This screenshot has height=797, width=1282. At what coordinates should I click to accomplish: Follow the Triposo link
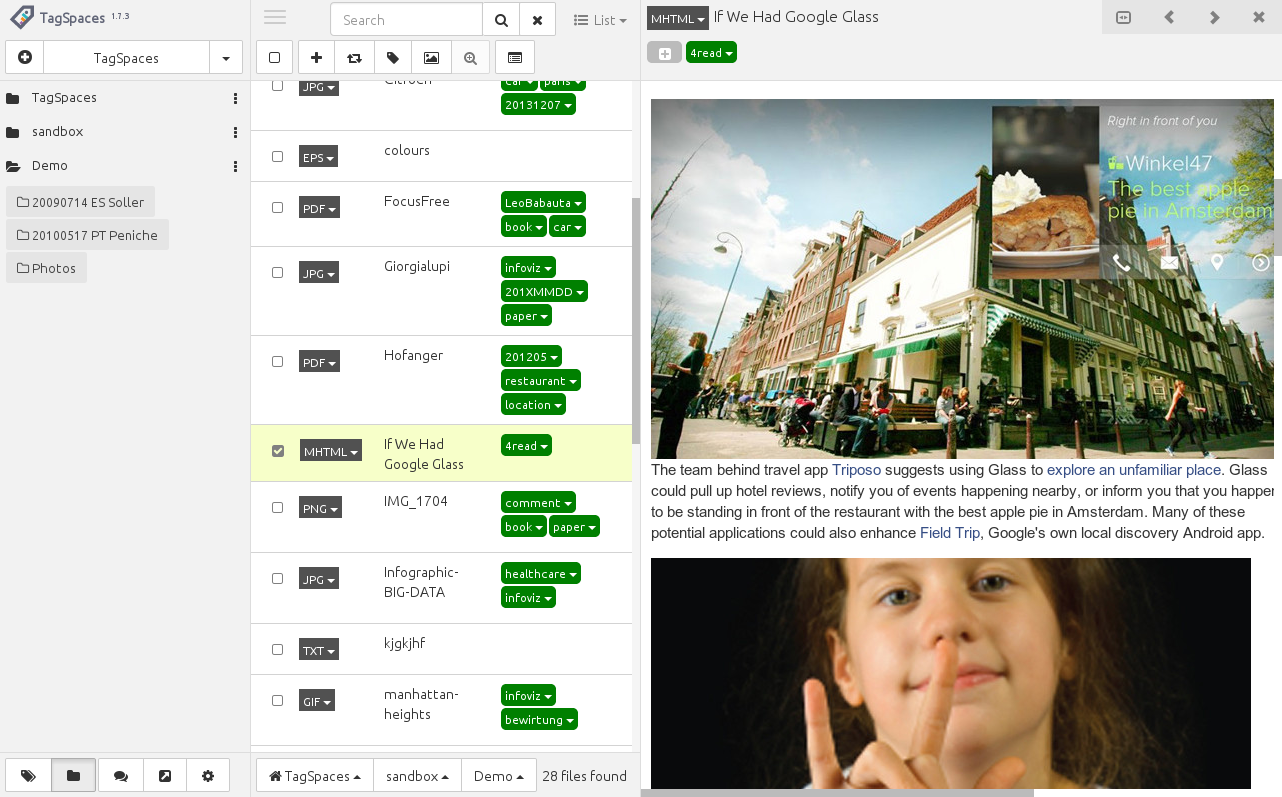click(856, 470)
